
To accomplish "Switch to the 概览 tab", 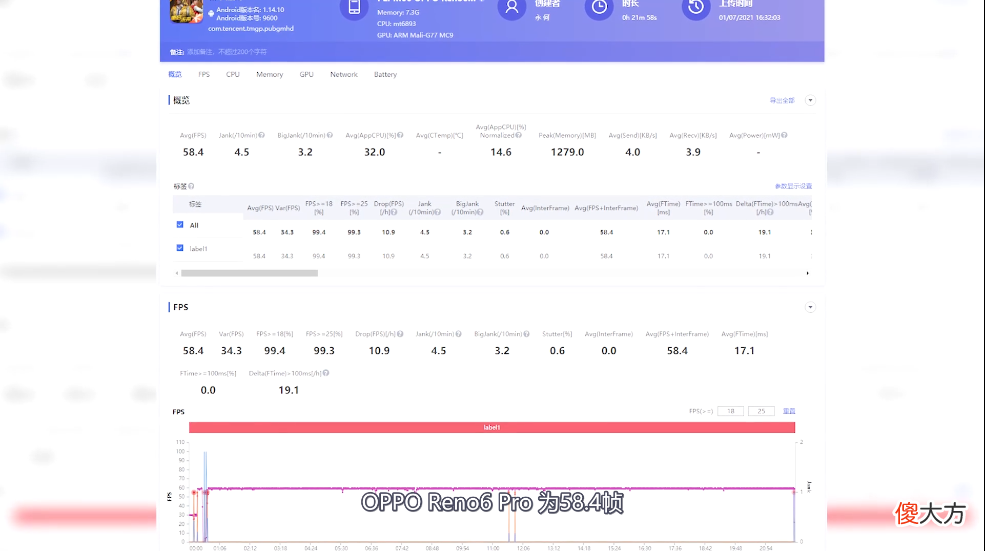I will click(x=175, y=74).
